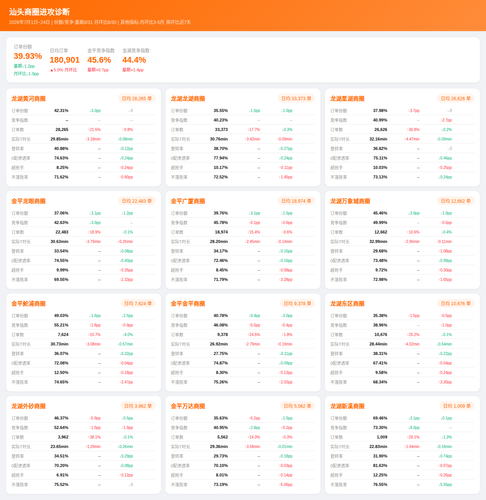This screenshot has height=500, width=486.
Task: Click the 日均 1,009 单 badge
Action: 457,406
